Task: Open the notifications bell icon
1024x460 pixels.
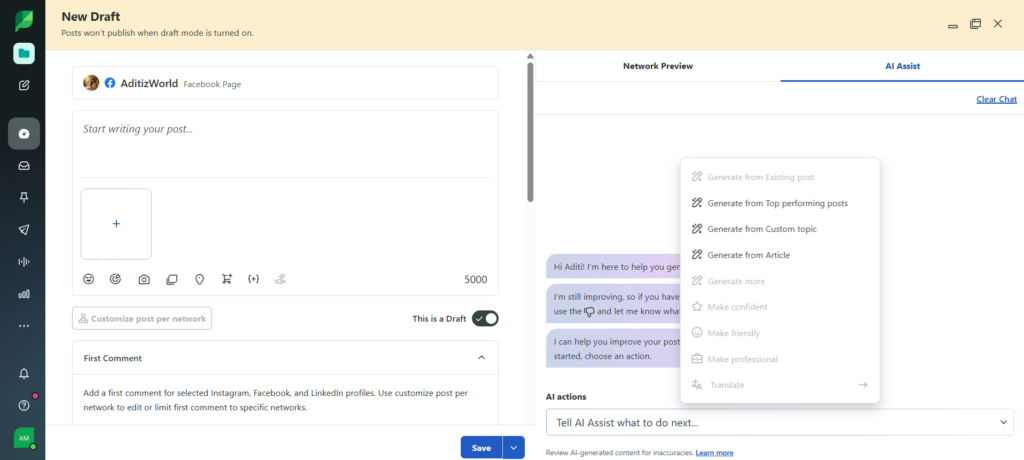Action: pos(24,374)
